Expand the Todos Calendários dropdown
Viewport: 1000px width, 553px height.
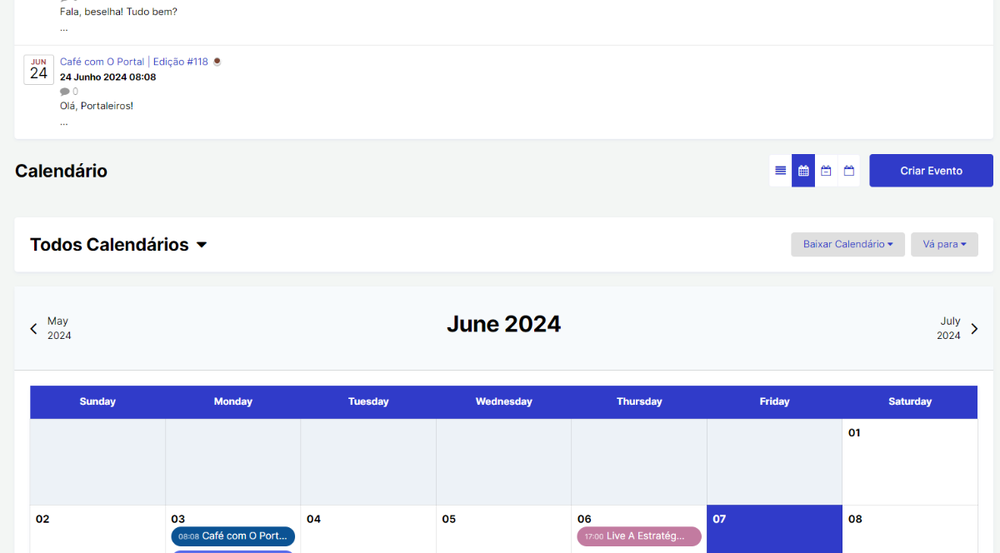click(x=118, y=245)
